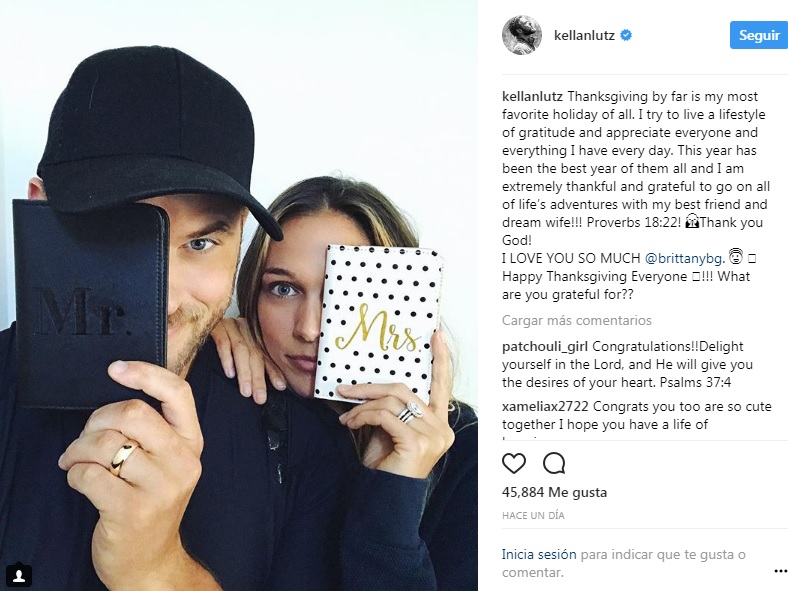Click Inicia sesión to log in
The width and height of the screenshot is (788, 591).
point(539,554)
